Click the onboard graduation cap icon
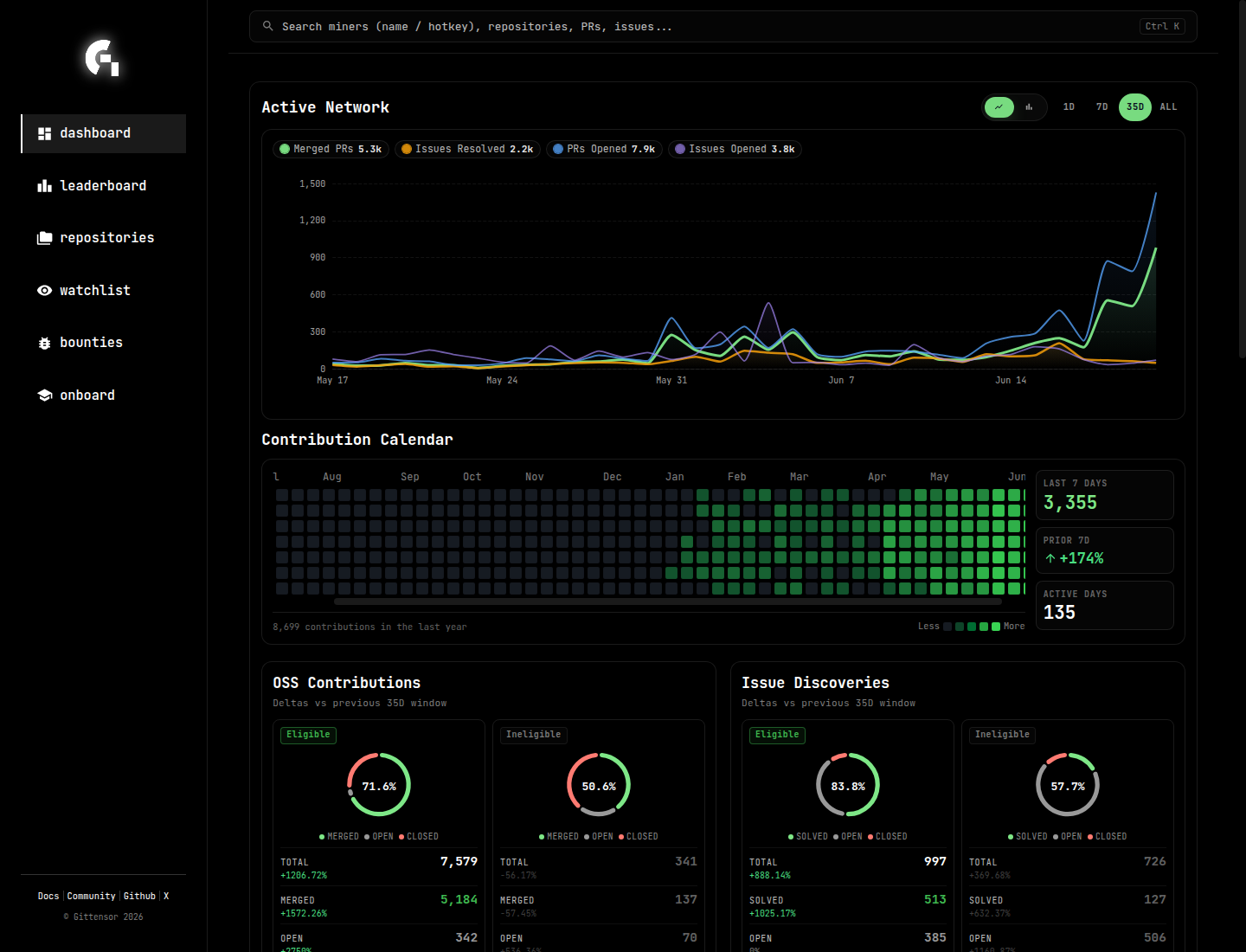The width and height of the screenshot is (1246, 952). [45, 396]
